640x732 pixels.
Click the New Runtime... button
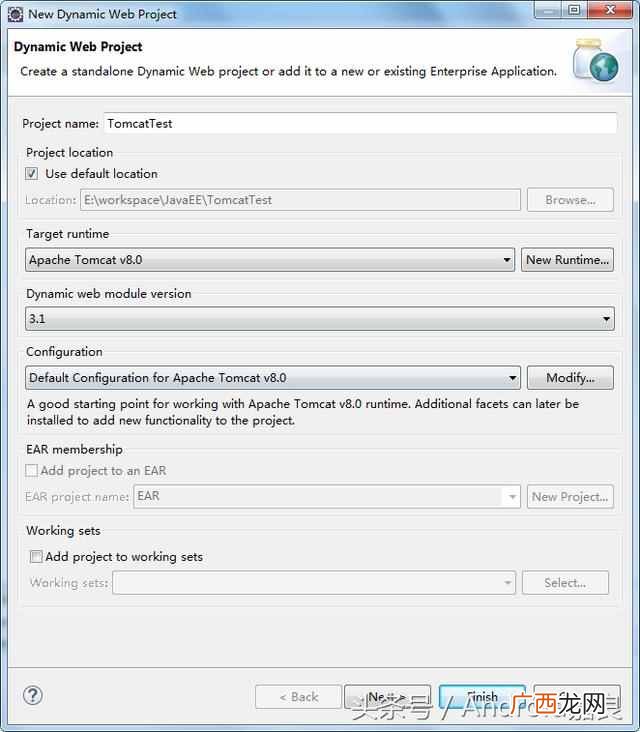coord(567,260)
